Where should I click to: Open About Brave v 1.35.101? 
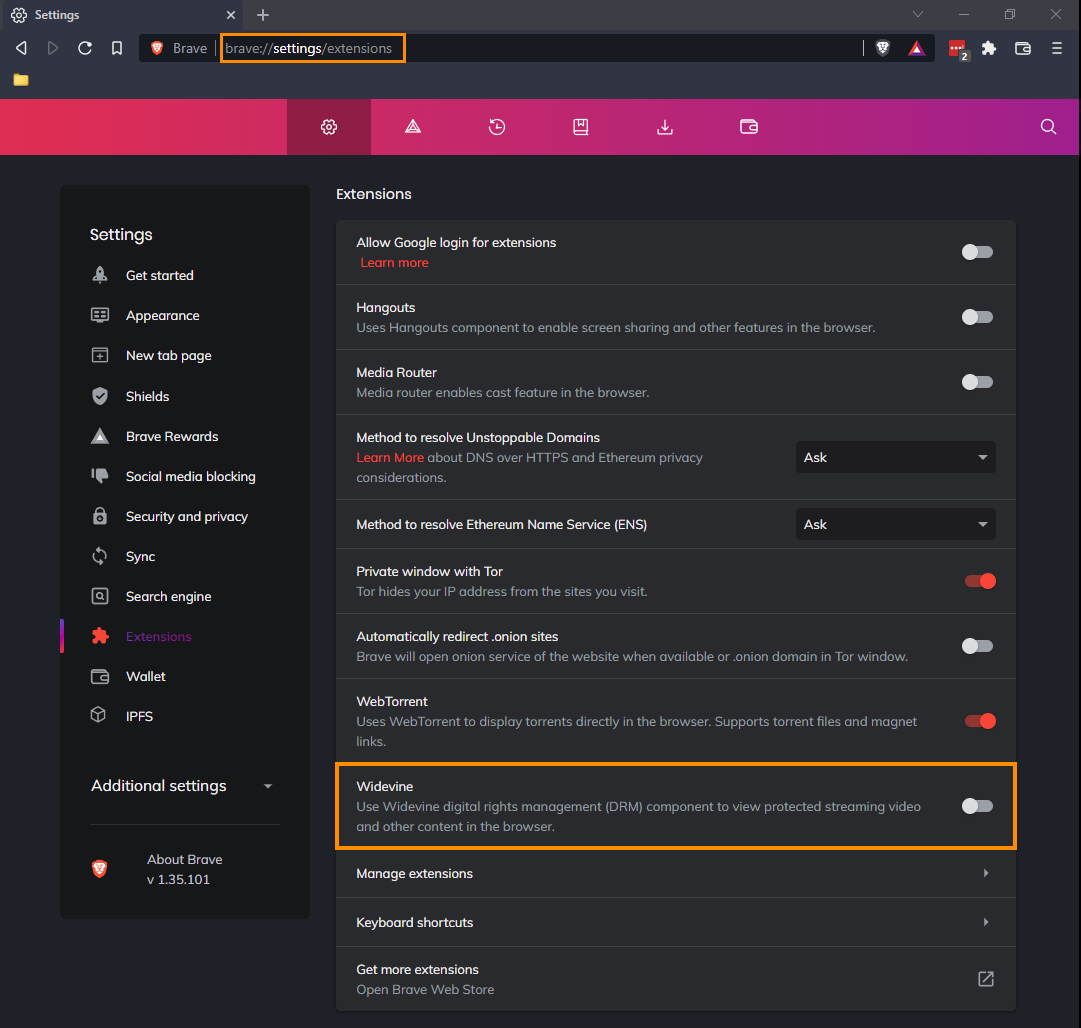point(185,869)
